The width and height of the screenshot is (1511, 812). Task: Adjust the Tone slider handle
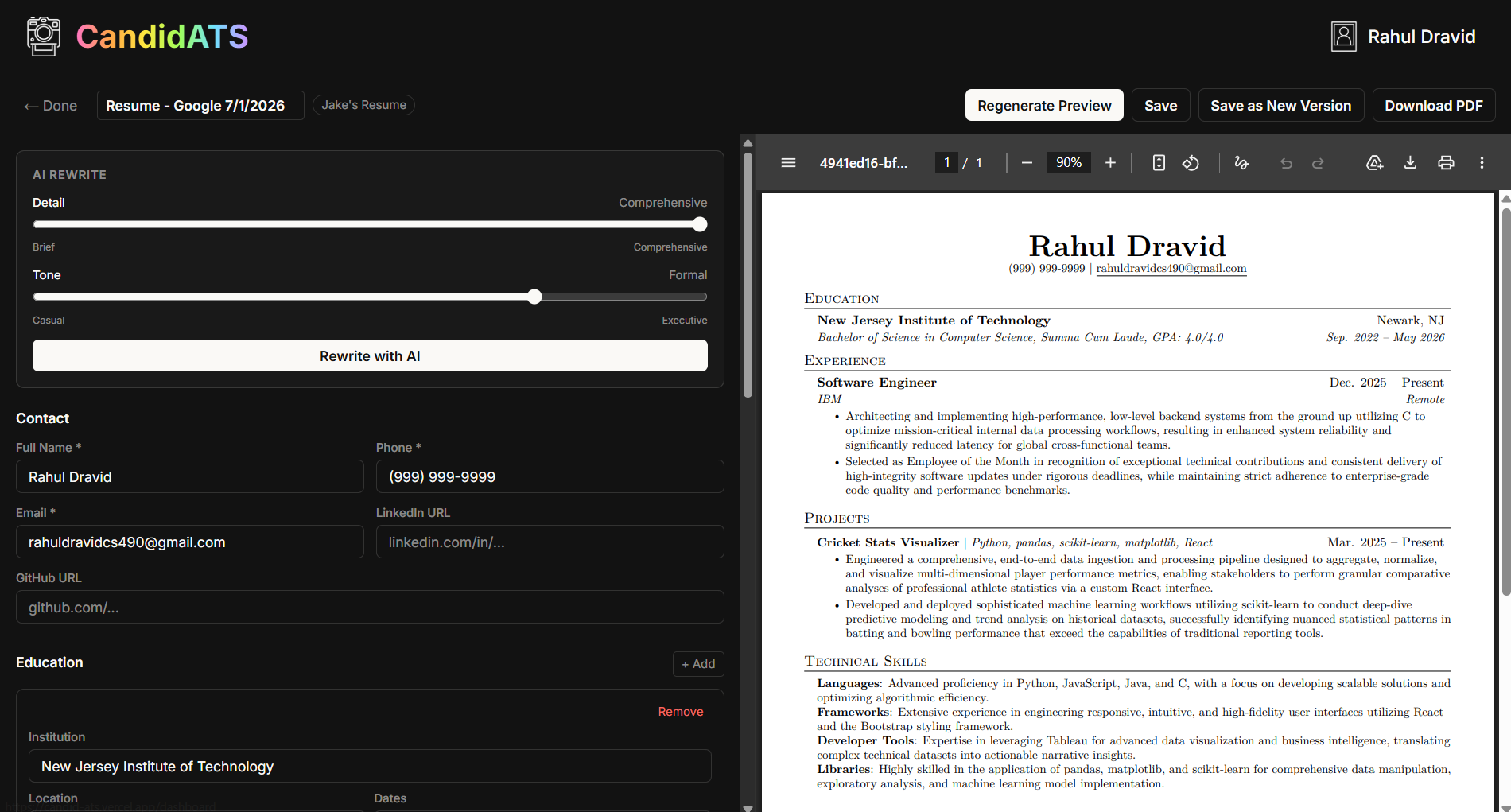tap(534, 297)
